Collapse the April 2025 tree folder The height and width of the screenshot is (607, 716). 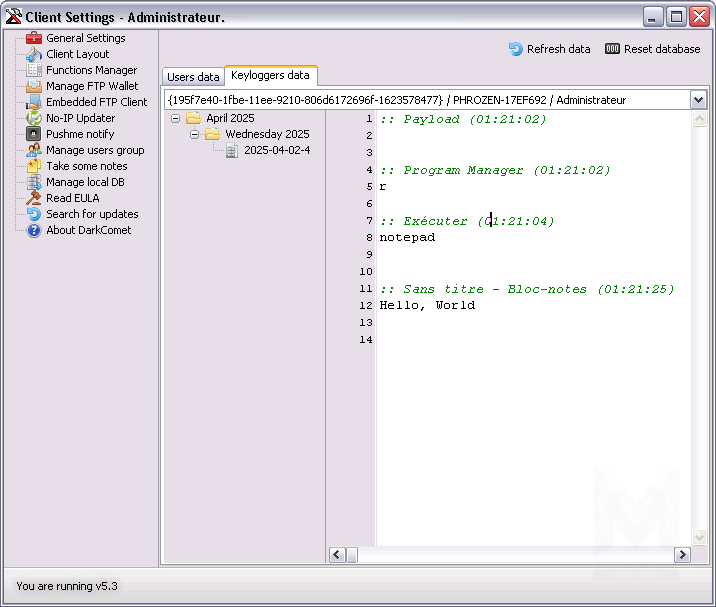pos(176,118)
